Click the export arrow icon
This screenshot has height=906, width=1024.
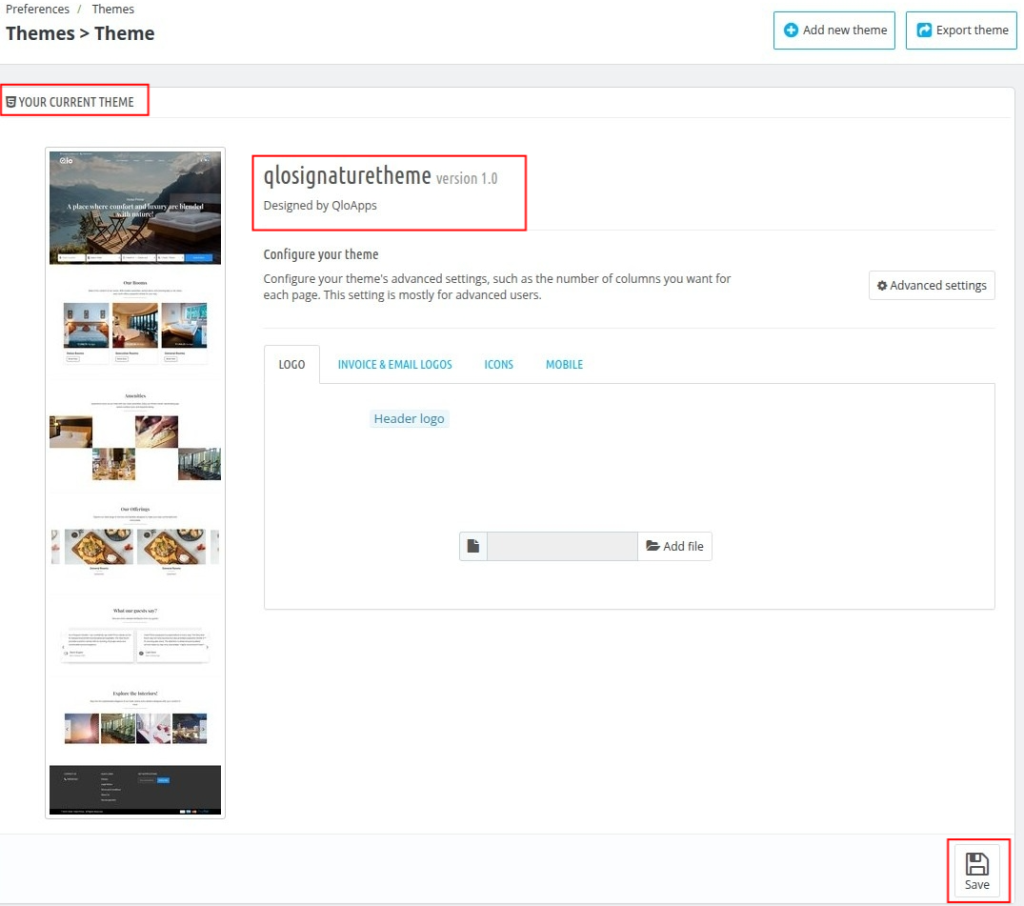(x=924, y=30)
